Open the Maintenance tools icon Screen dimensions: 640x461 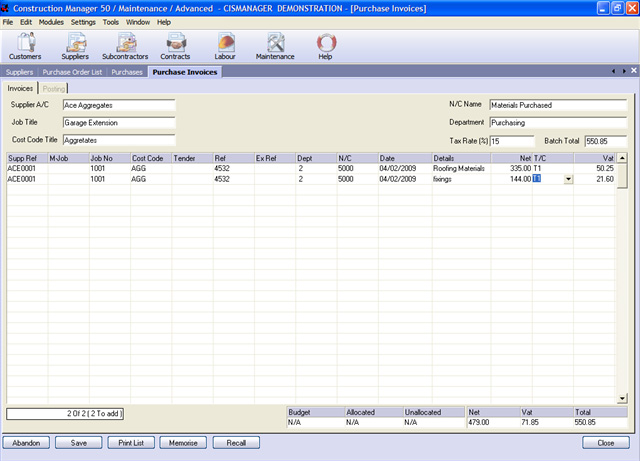(x=275, y=46)
